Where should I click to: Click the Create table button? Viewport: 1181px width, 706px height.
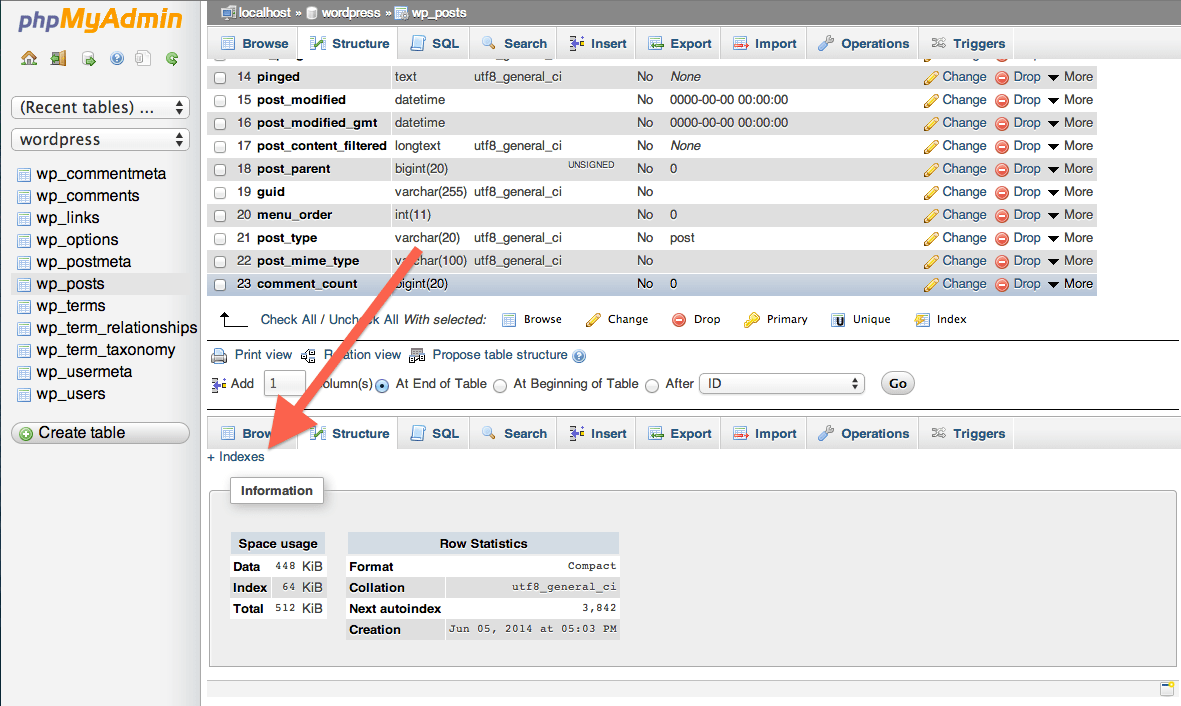click(x=100, y=433)
